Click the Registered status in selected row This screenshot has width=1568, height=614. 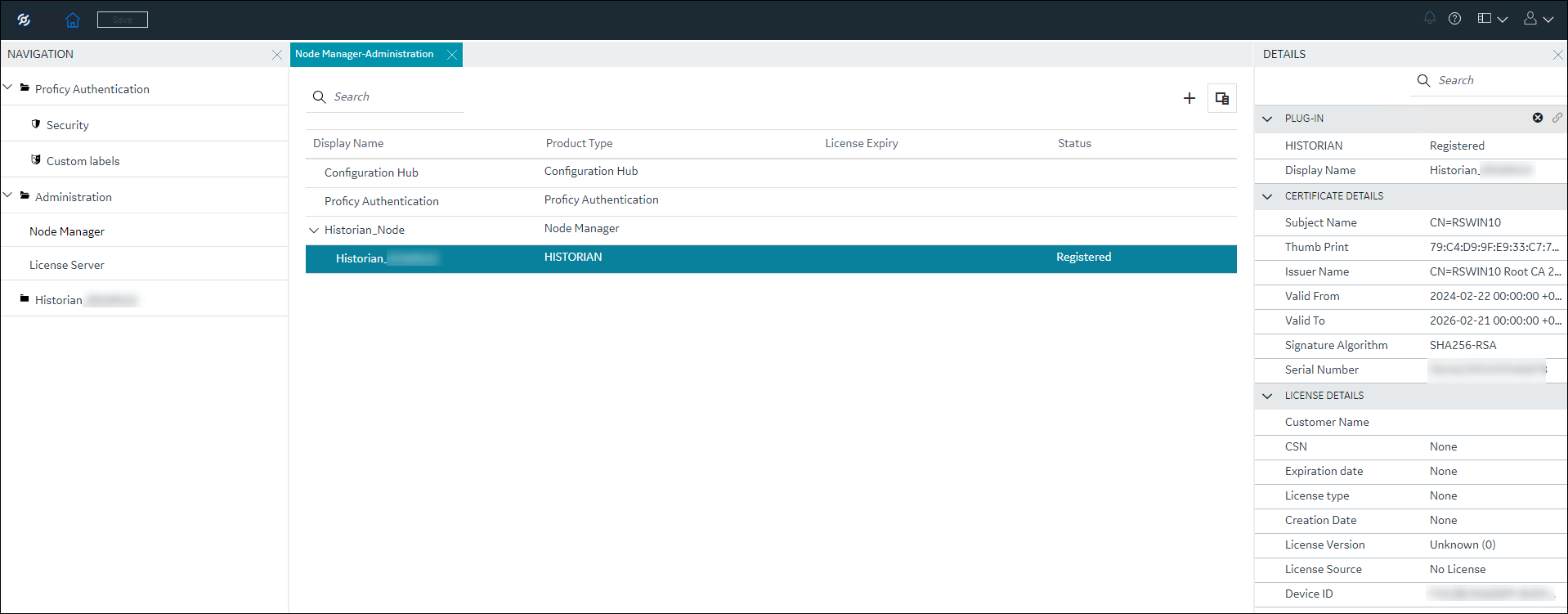point(1084,257)
